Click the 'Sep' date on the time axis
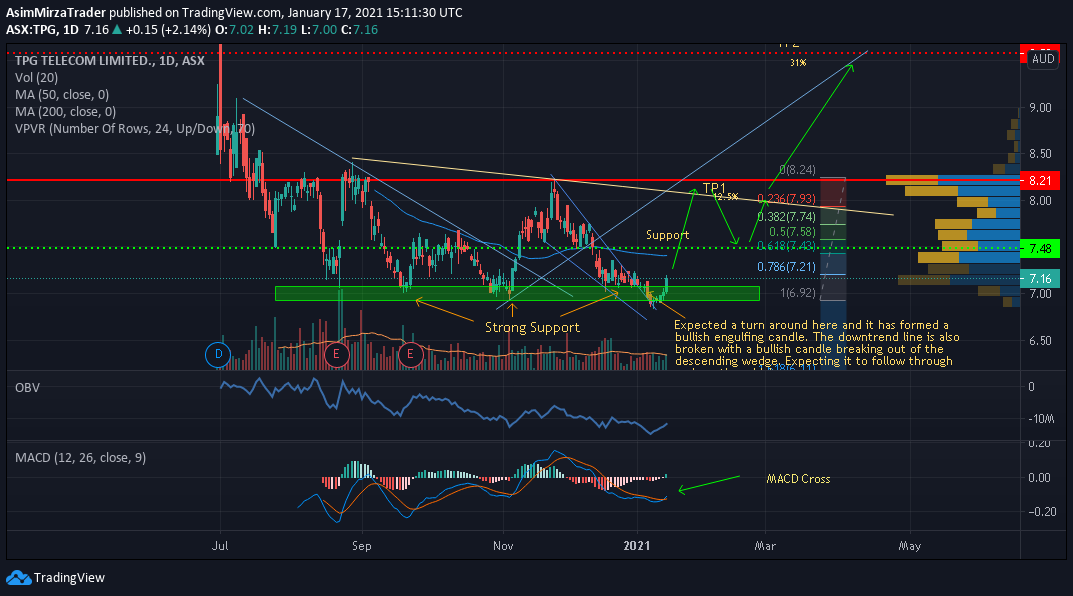The image size is (1073, 596). pos(361,546)
